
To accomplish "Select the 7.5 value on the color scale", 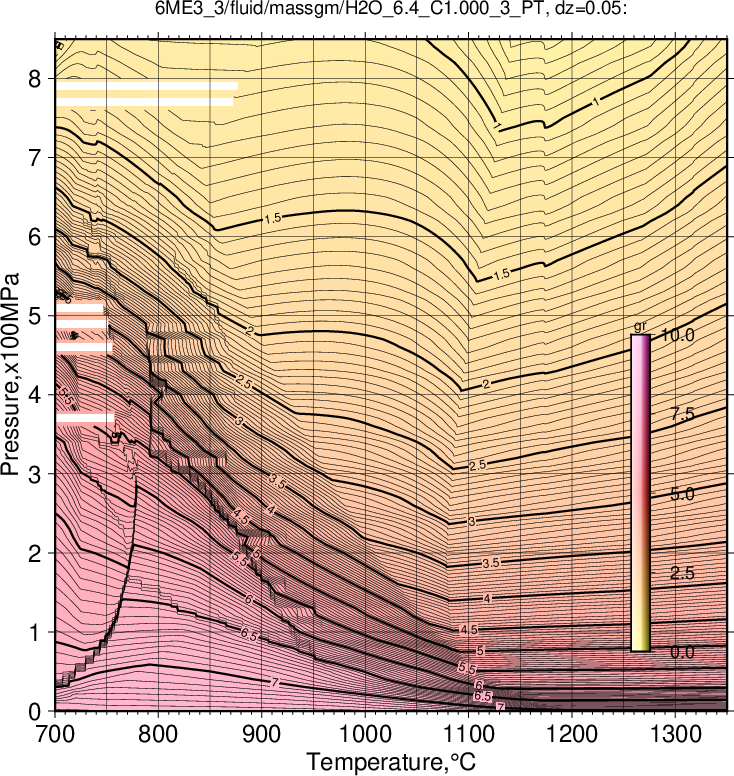I will click(683, 414).
